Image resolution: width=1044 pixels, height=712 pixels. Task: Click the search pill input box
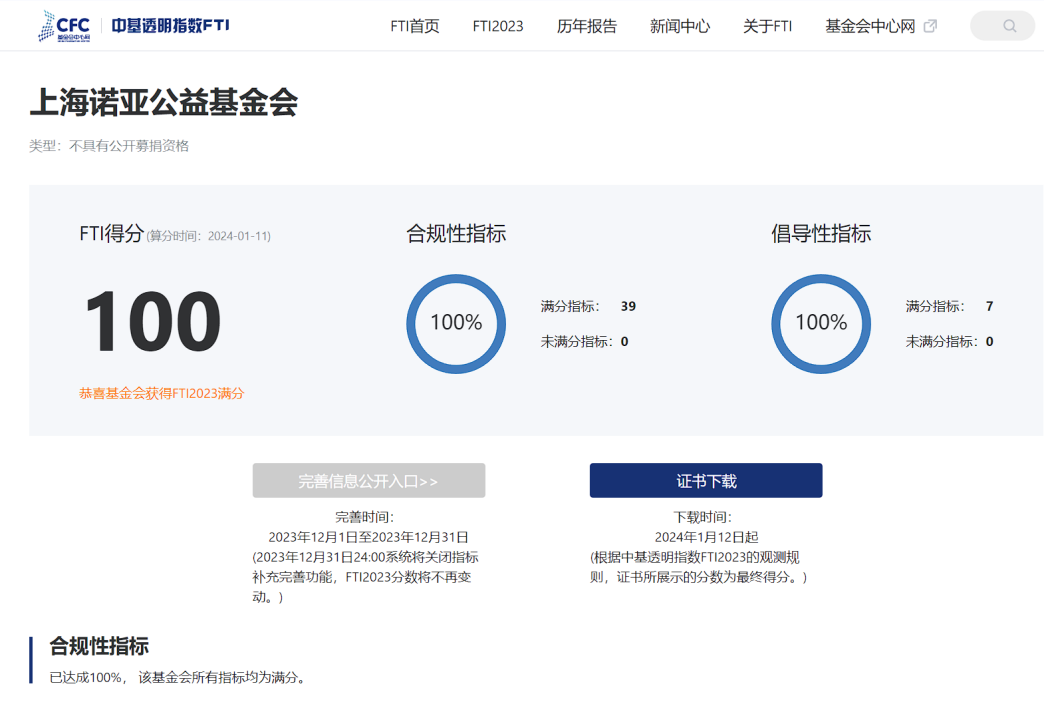(1003, 26)
